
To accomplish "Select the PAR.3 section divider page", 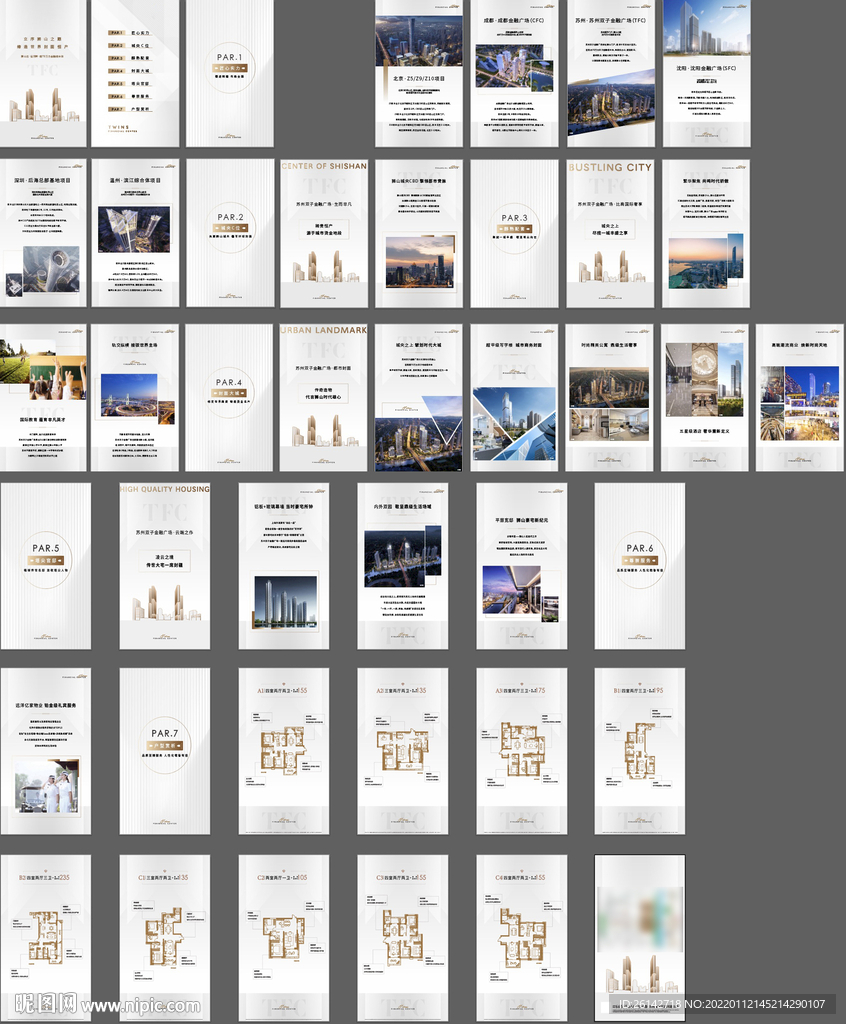I will (514, 233).
